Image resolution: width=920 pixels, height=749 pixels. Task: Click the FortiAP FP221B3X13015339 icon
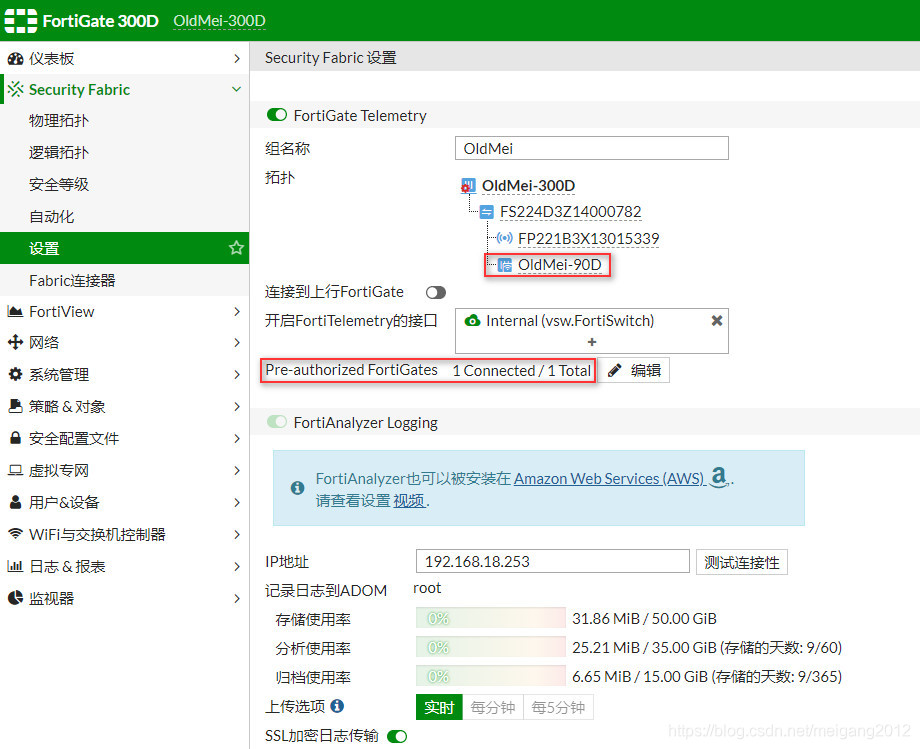click(504, 238)
